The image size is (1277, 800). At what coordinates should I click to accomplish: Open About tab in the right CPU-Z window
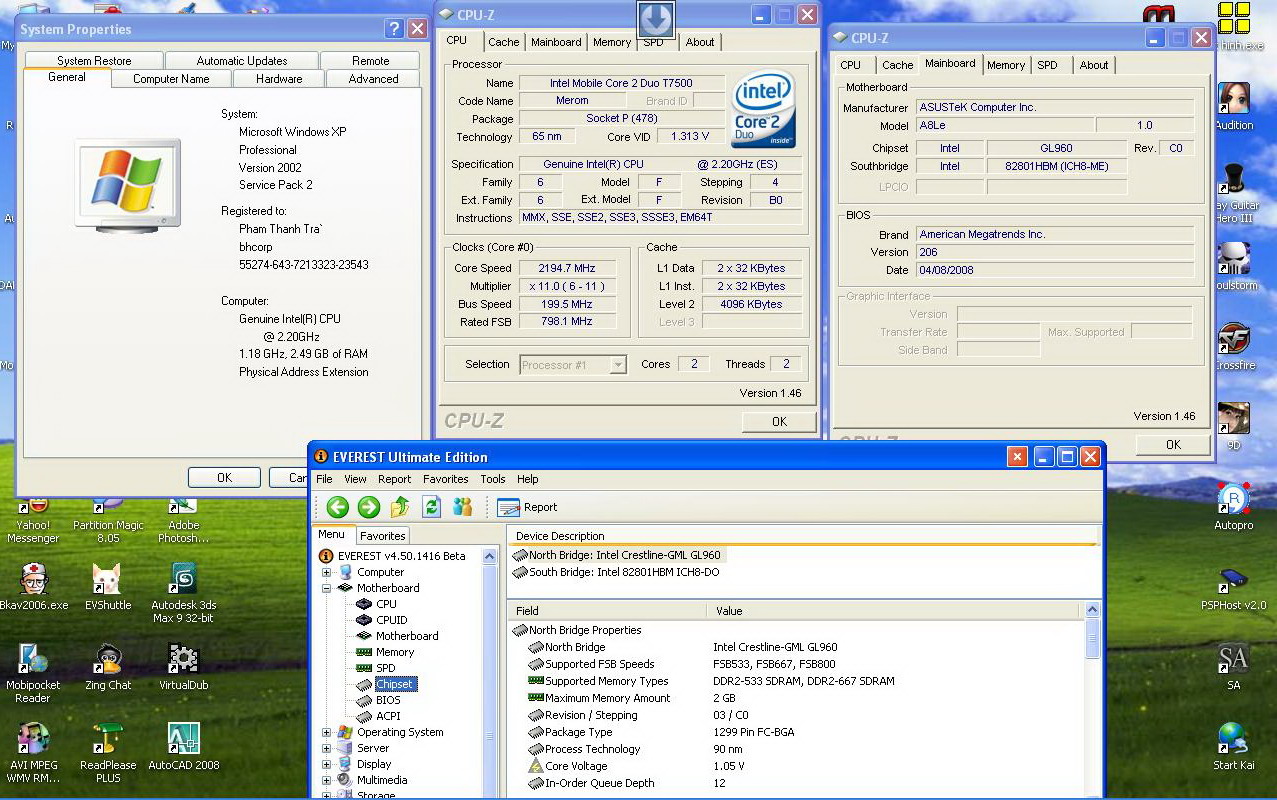point(1094,65)
